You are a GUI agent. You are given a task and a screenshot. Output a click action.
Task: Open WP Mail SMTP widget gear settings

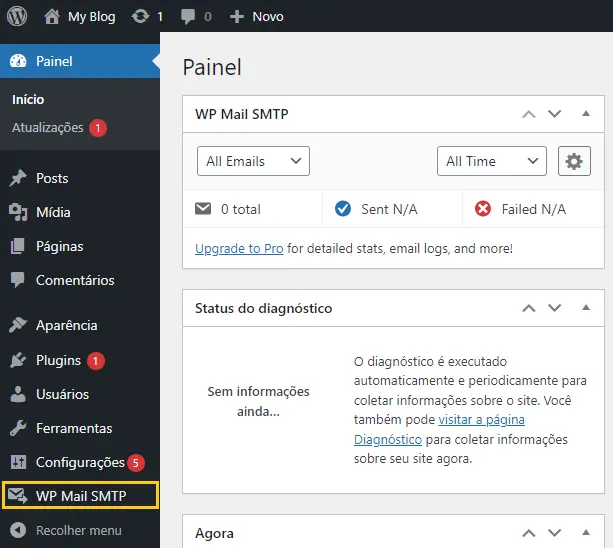point(574,161)
